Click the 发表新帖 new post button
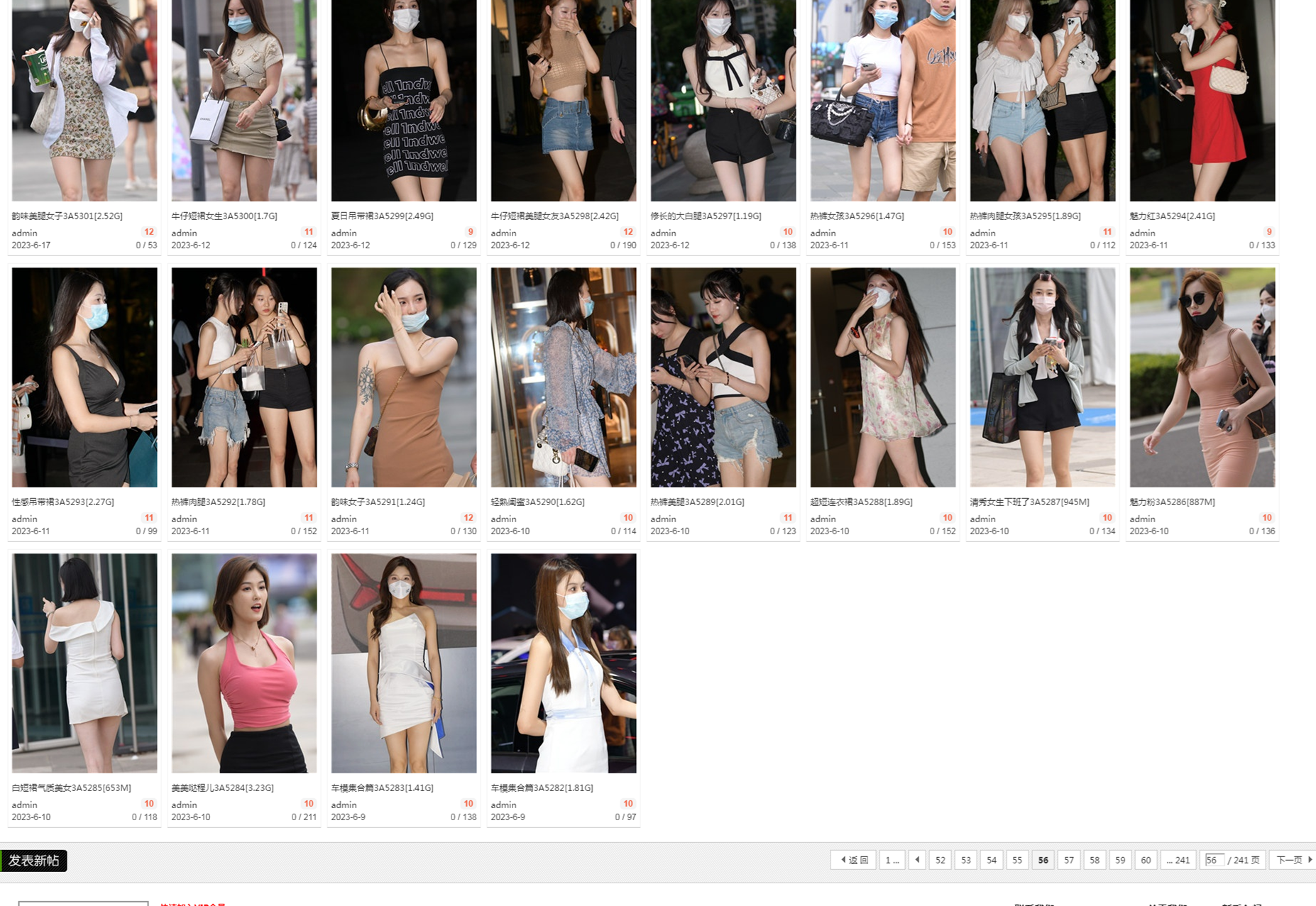Viewport: 1316px width, 906px height. point(33,860)
